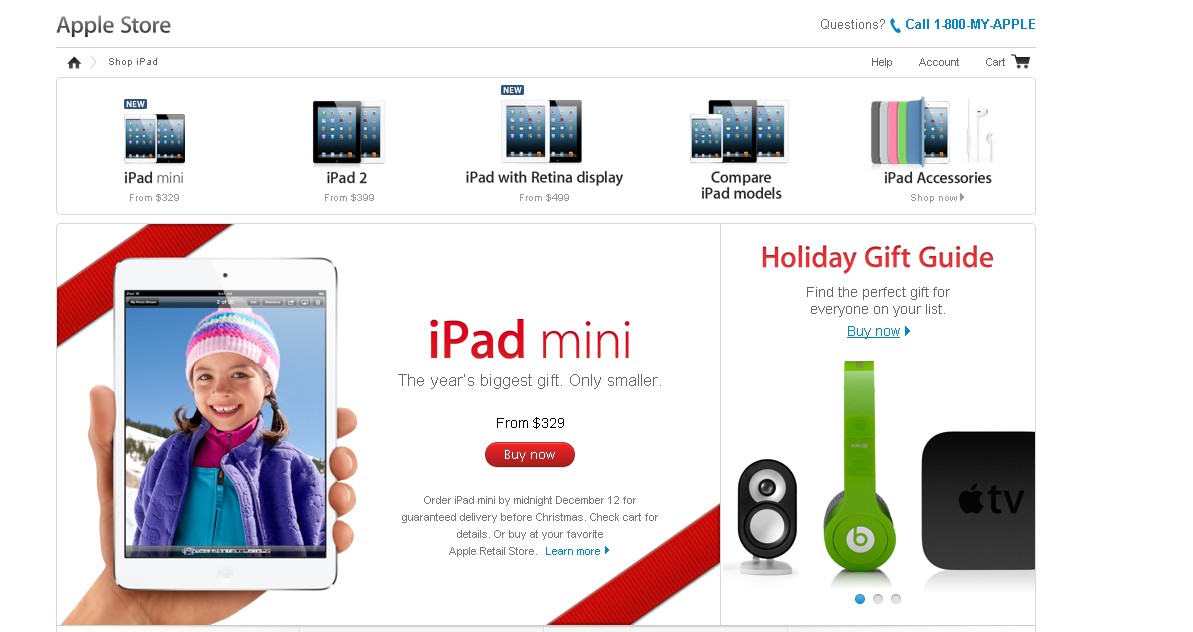1193x632 pixels.
Task: Select the iPad 2 product image
Action: pyautogui.click(x=348, y=132)
